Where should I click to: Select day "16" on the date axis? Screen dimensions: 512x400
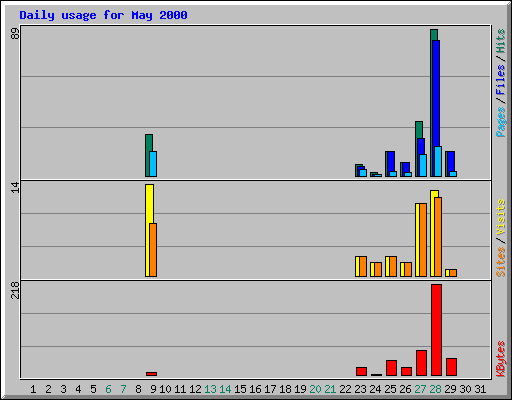coord(255,389)
